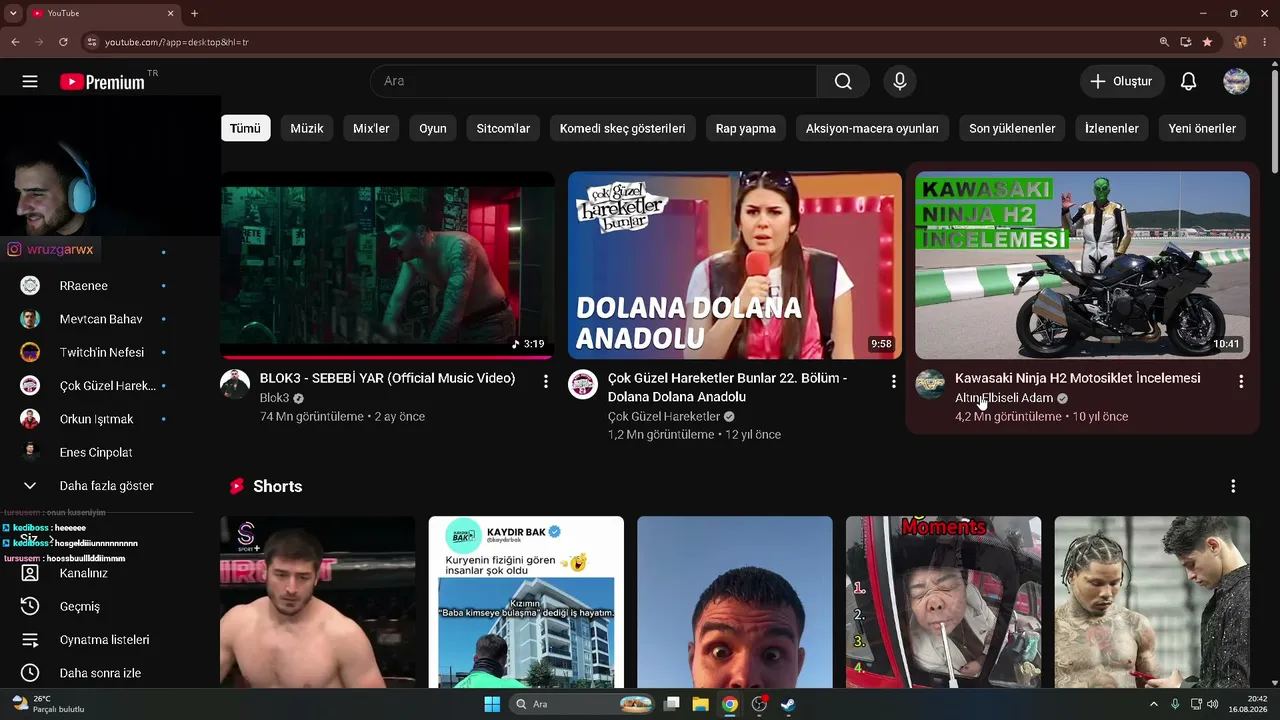
Task: Open the notifications bell
Action: (x=1188, y=81)
